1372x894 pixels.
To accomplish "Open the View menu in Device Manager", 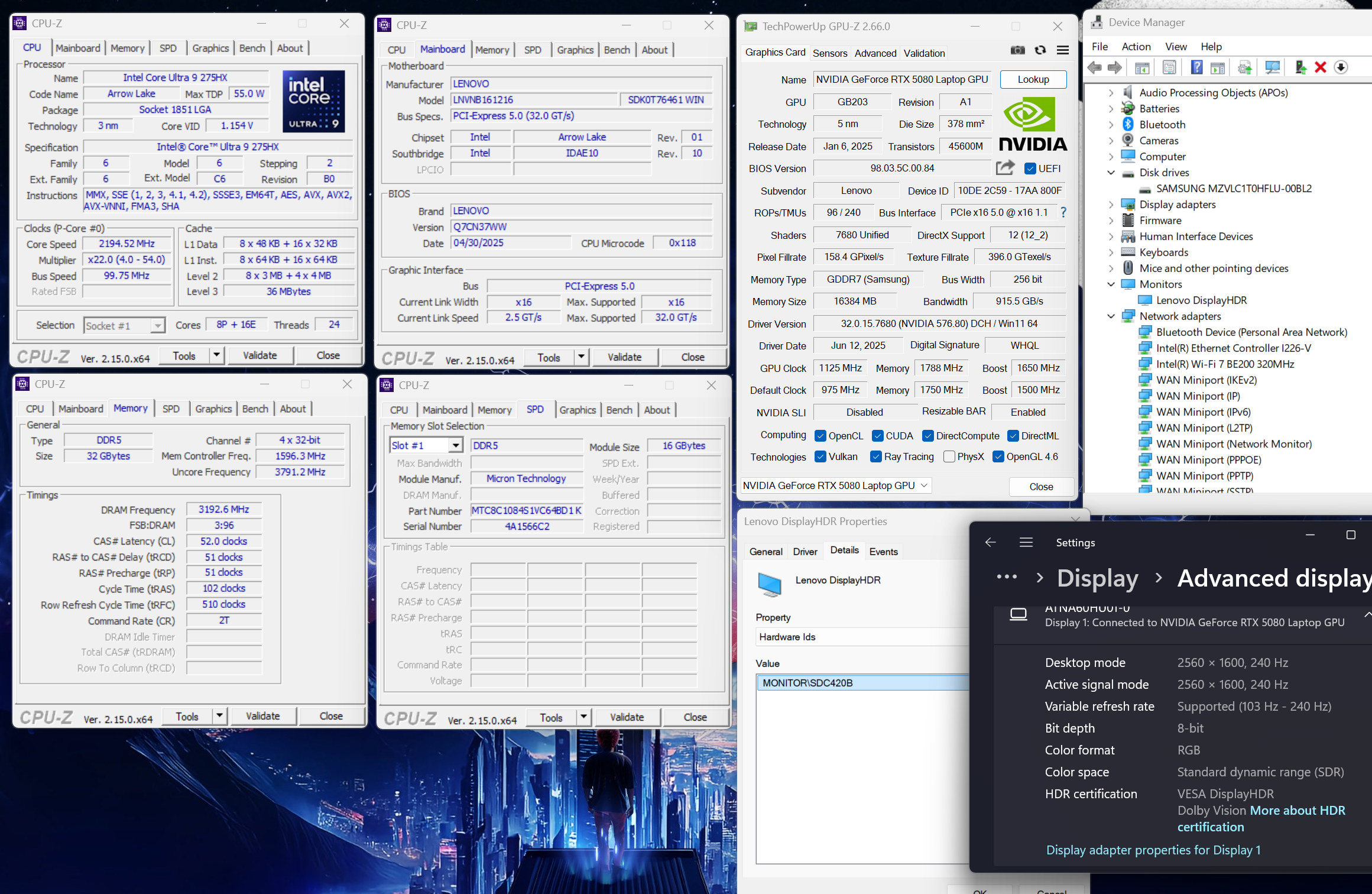I will coord(1176,47).
